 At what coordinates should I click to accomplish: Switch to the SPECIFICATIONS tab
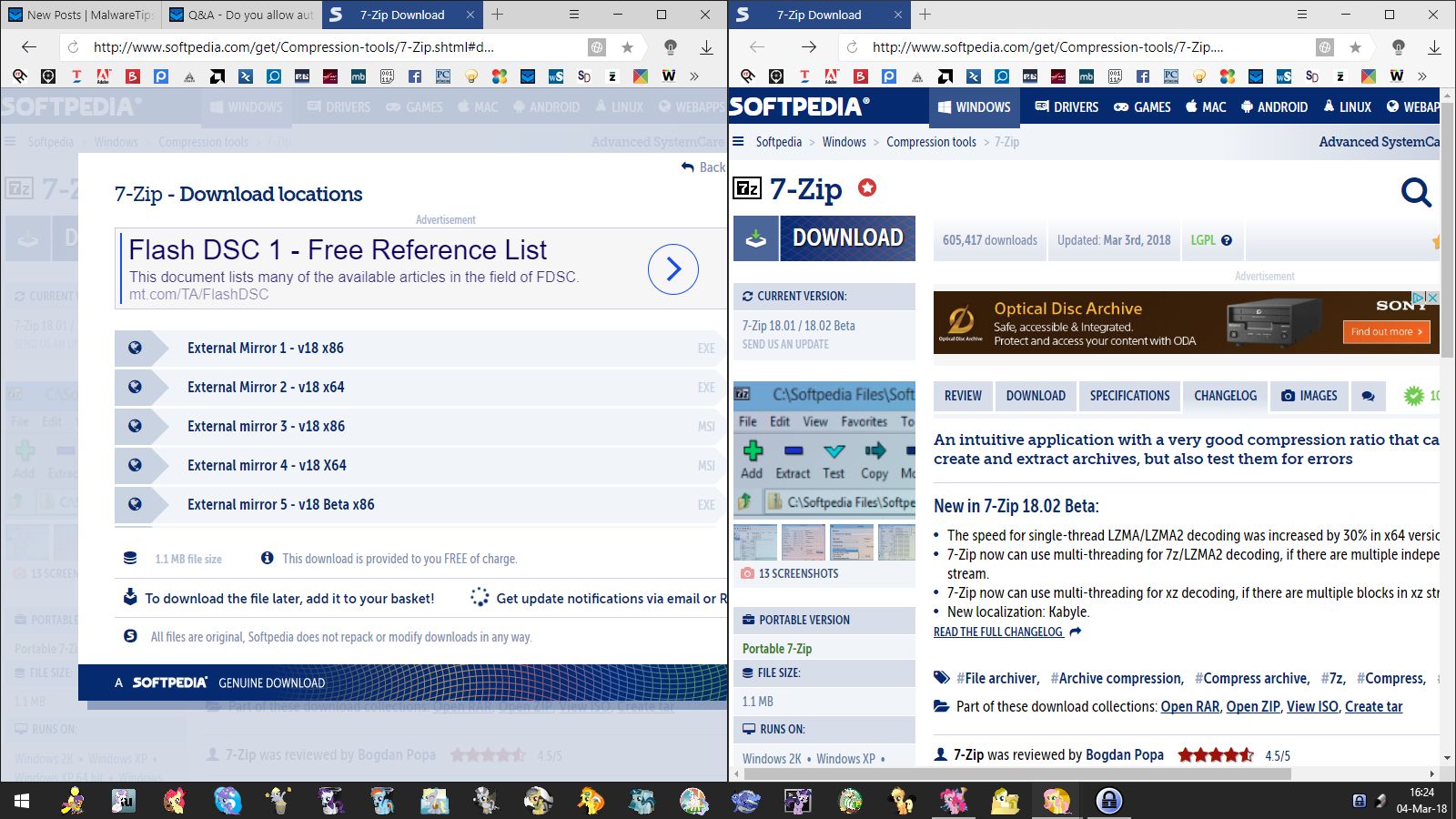pos(1130,396)
